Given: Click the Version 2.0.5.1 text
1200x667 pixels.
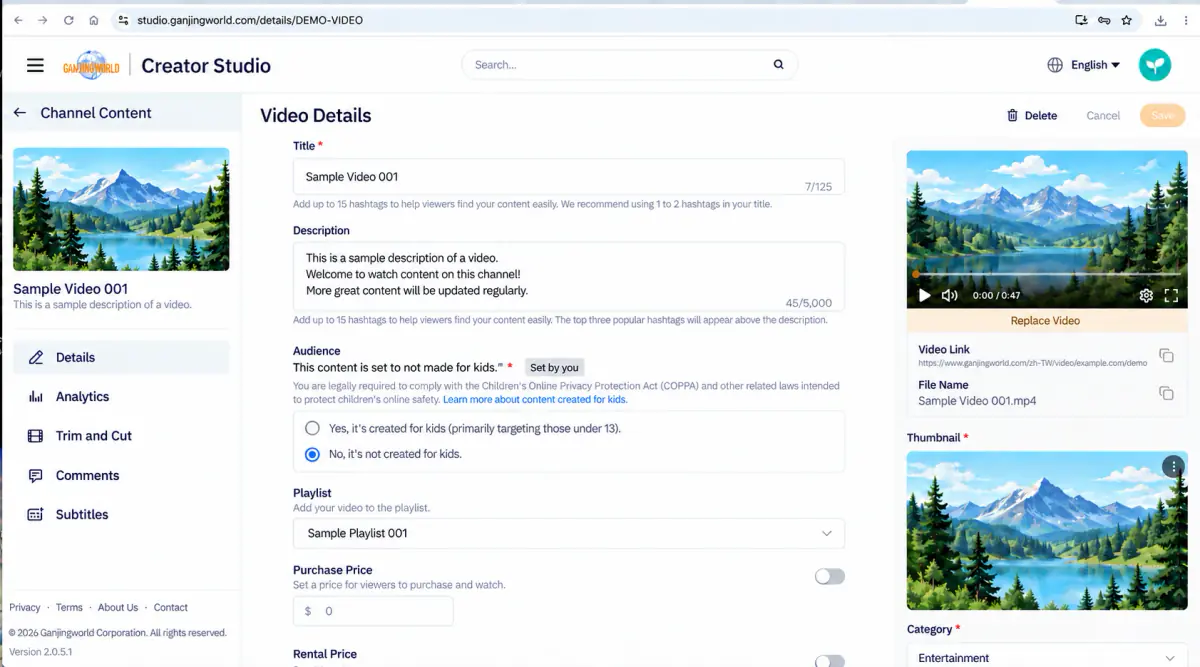Looking at the screenshot, I should tap(41, 652).
